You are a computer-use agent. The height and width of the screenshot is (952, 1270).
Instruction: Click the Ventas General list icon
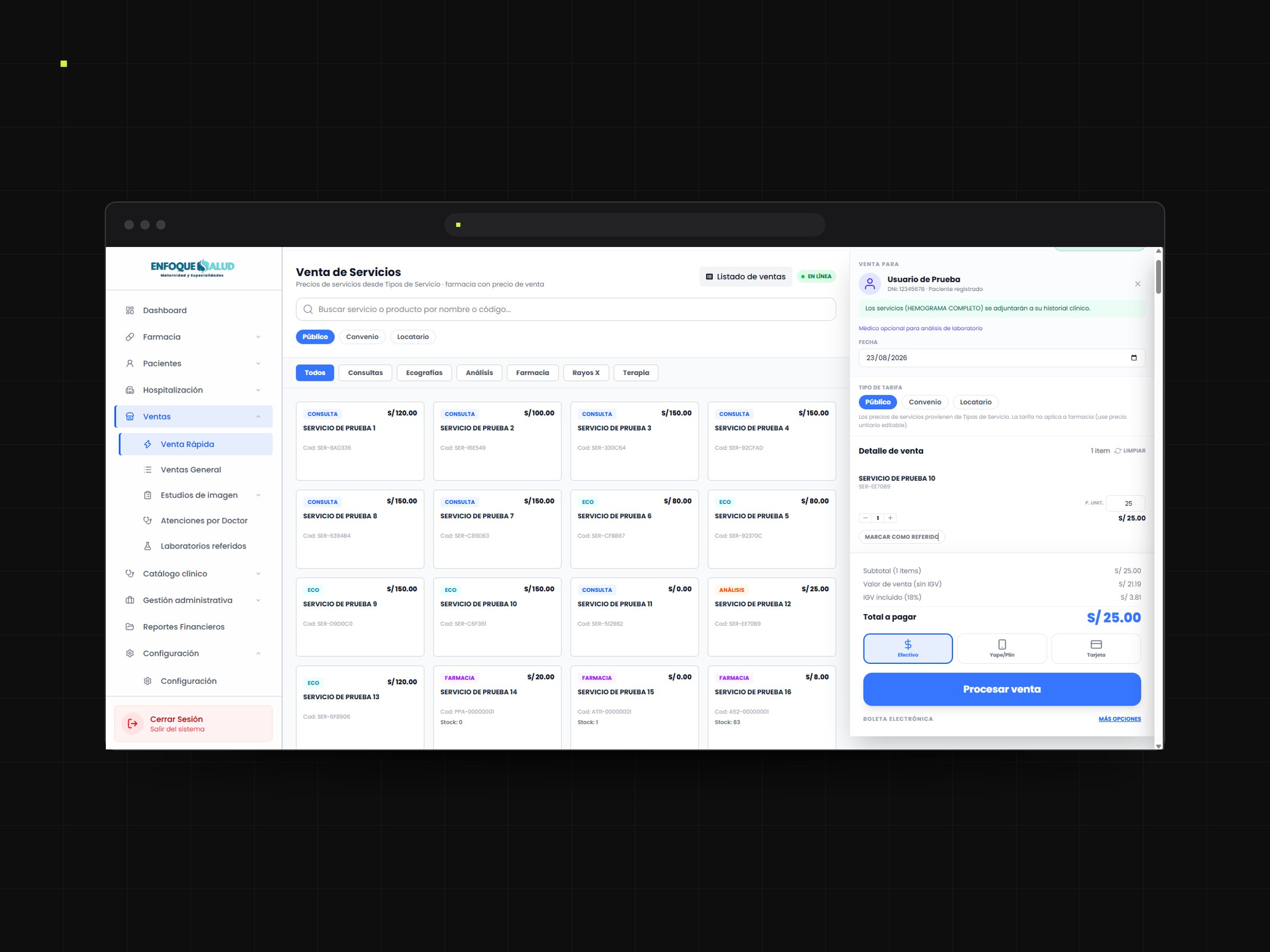(x=148, y=470)
